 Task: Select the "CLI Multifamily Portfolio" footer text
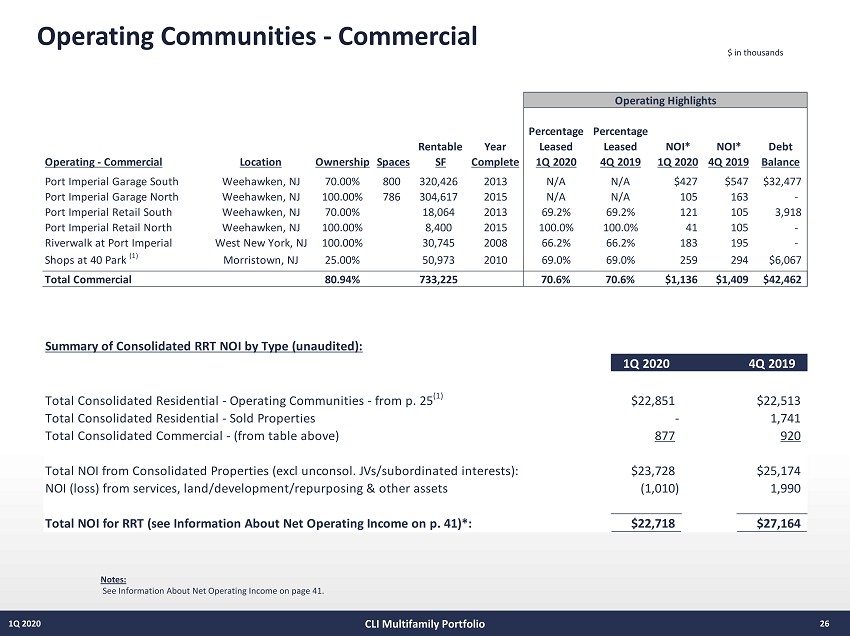pyautogui.click(x=424, y=624)
